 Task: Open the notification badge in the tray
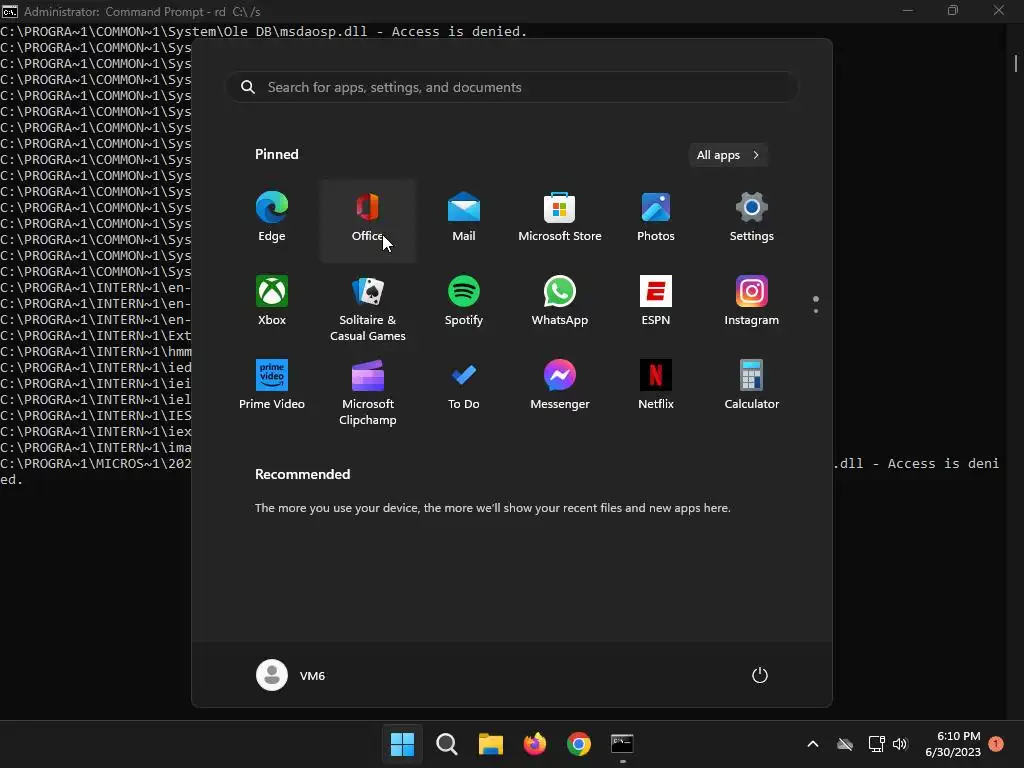[x=996, y=744]
